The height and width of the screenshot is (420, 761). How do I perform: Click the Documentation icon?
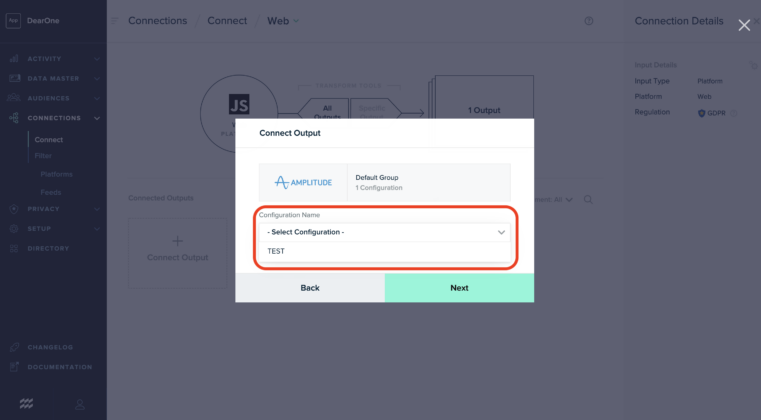tap(14, 367)
